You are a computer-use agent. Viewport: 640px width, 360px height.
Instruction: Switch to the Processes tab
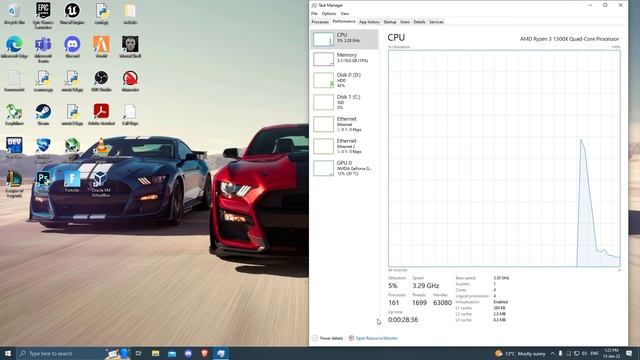click(320, 22)
